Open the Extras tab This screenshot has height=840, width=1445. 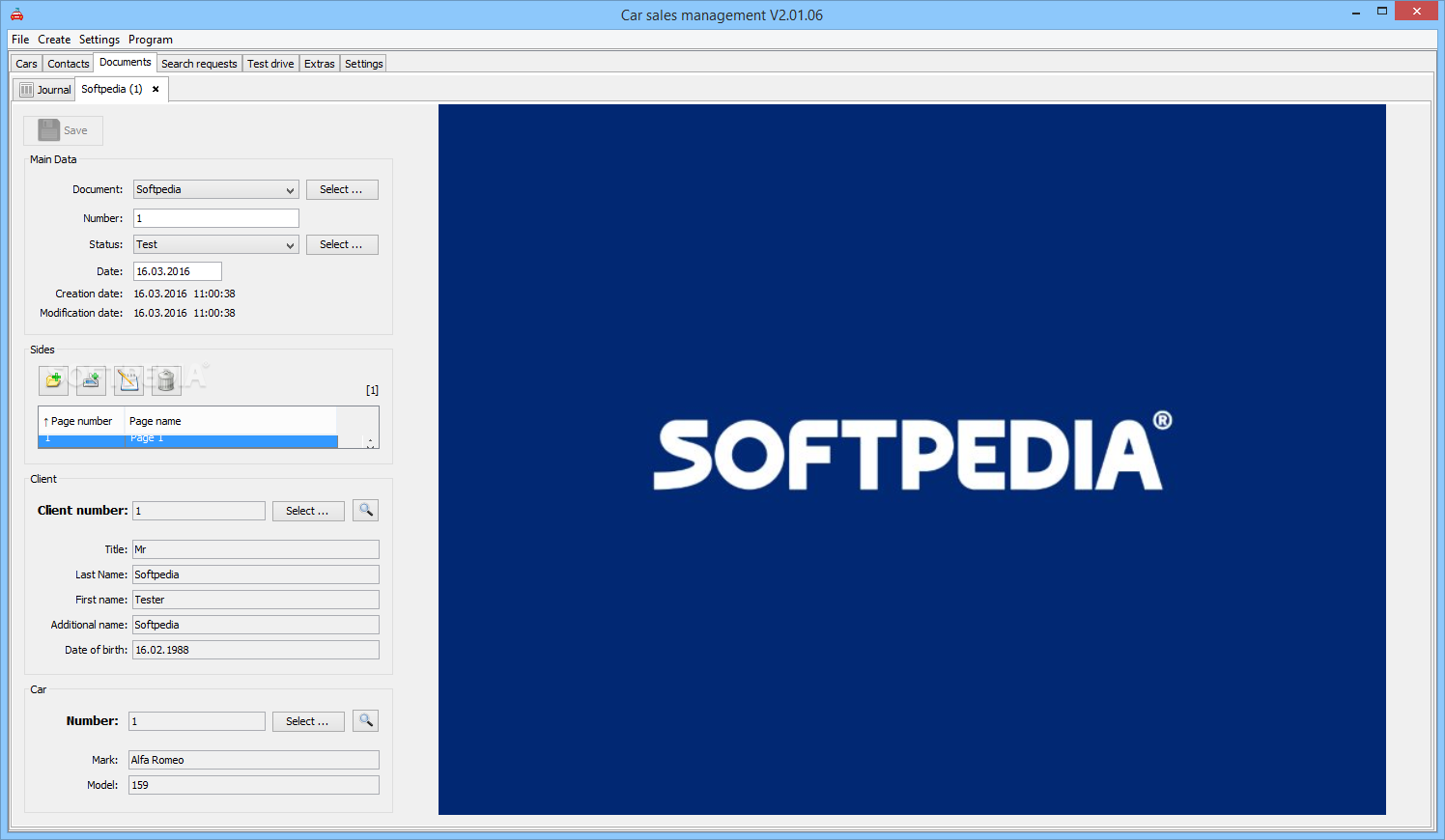click(x=320, y=64)
